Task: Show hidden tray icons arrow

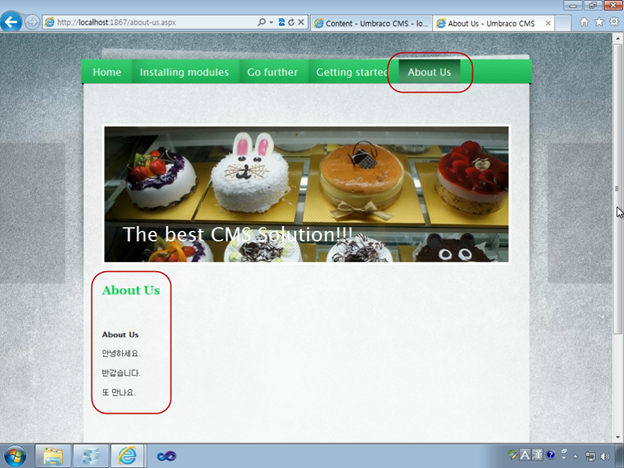Action: [575, 456]
